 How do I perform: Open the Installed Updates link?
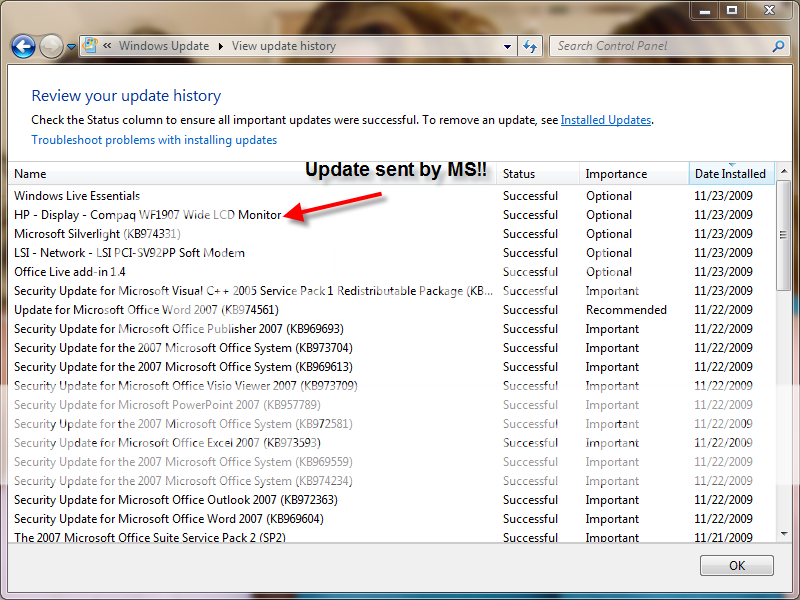coord(606,120)
